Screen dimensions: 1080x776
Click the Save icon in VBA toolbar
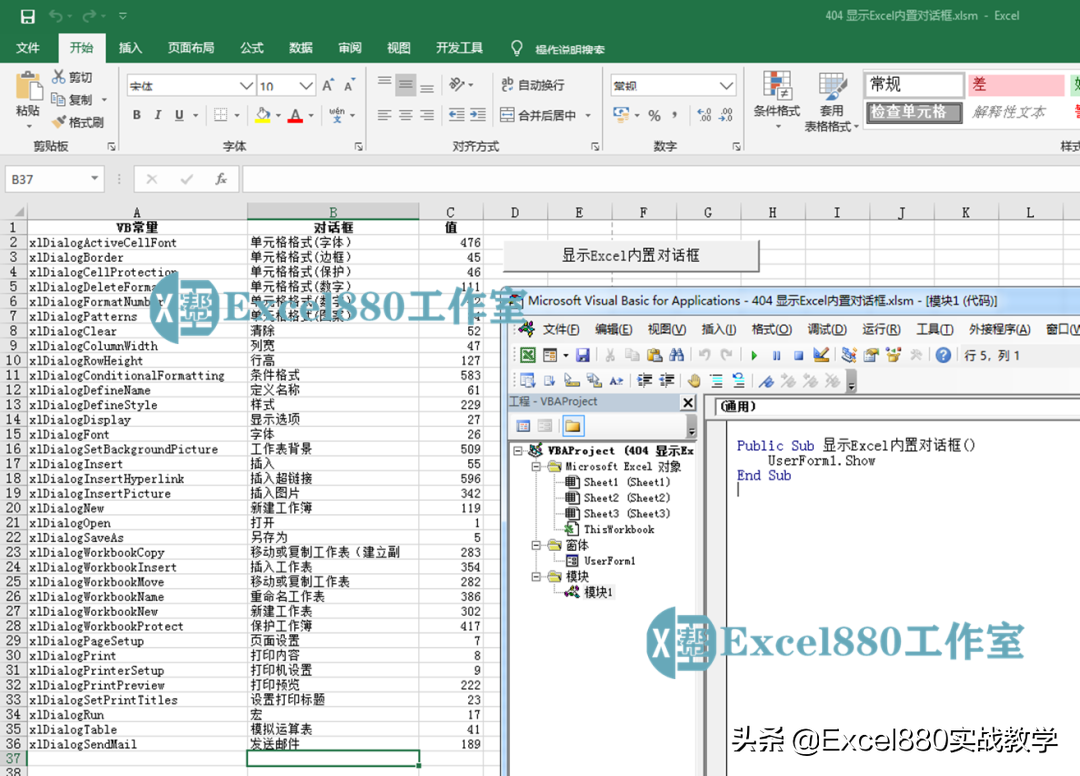[x=583, y=355]
